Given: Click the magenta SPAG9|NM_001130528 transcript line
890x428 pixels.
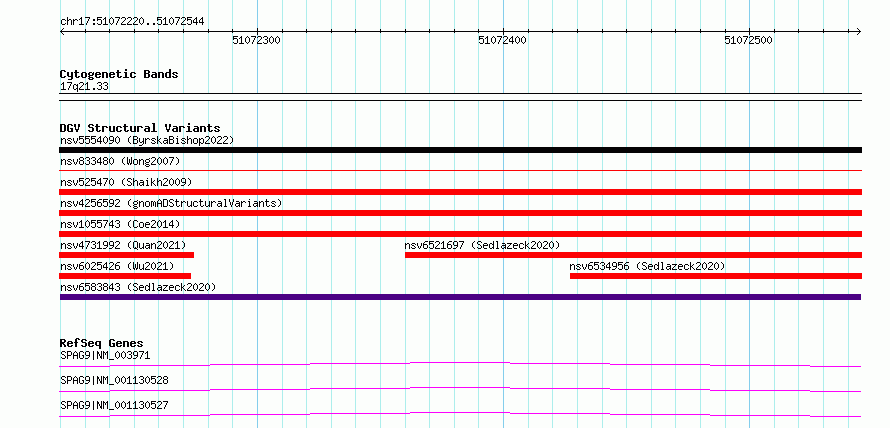Looking at the screenshot, I should coord(460,389).
